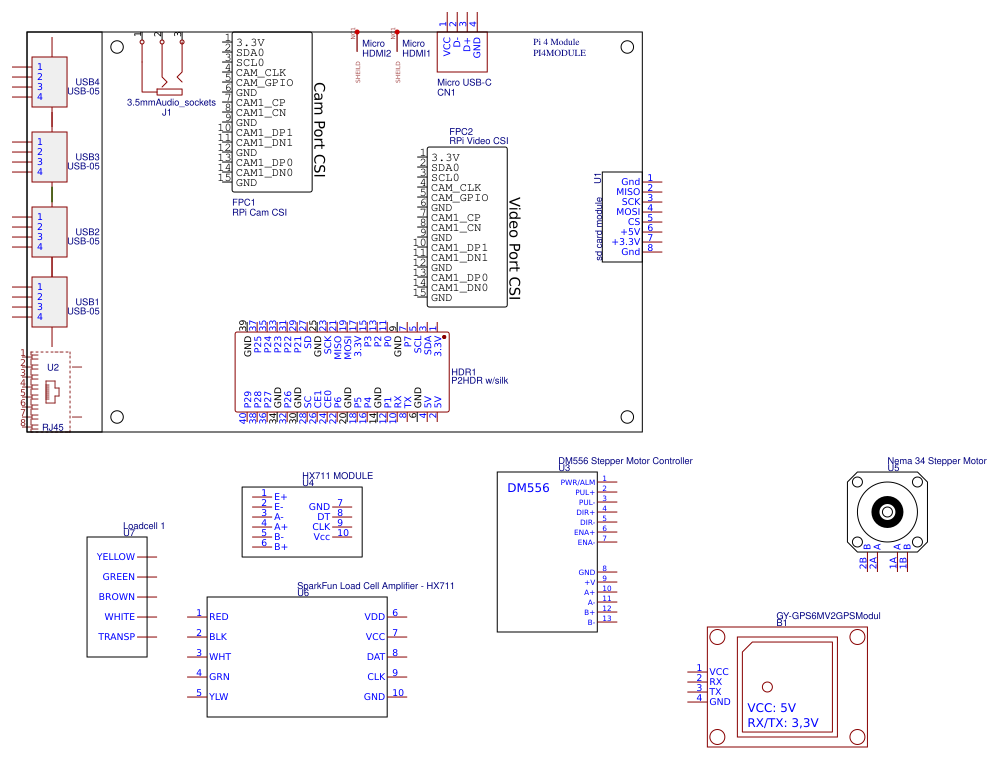Click the large DM556 text inside the controller
998x757 pixels.
[528, 488]
